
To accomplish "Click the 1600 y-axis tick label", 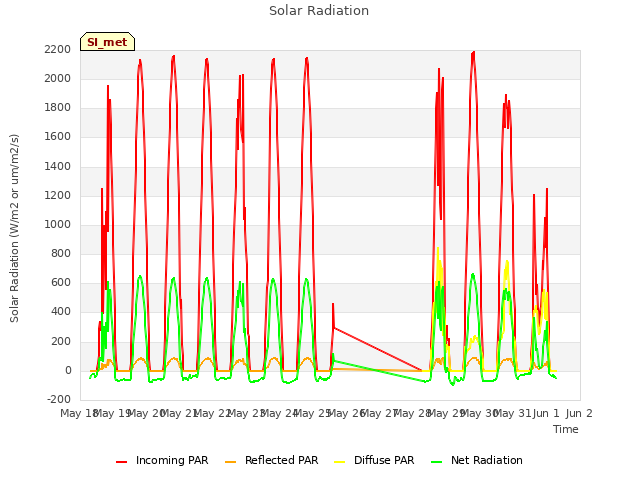I will [x=58, y=137].
